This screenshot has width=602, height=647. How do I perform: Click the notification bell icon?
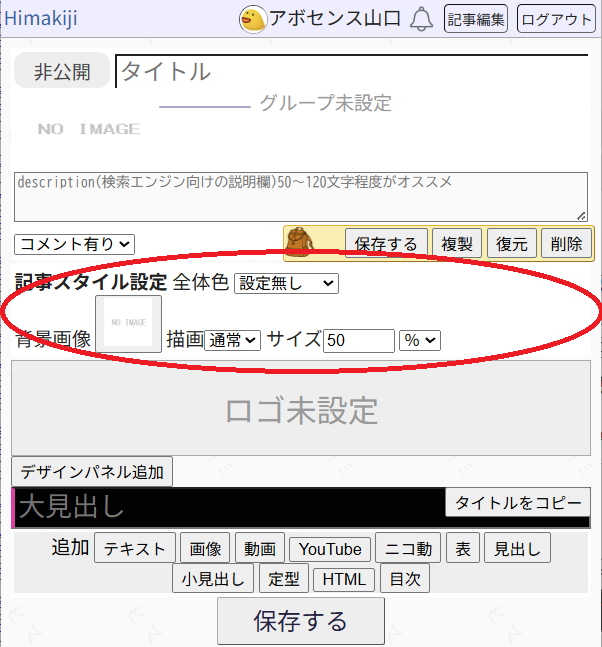click(x=422, y=18)
